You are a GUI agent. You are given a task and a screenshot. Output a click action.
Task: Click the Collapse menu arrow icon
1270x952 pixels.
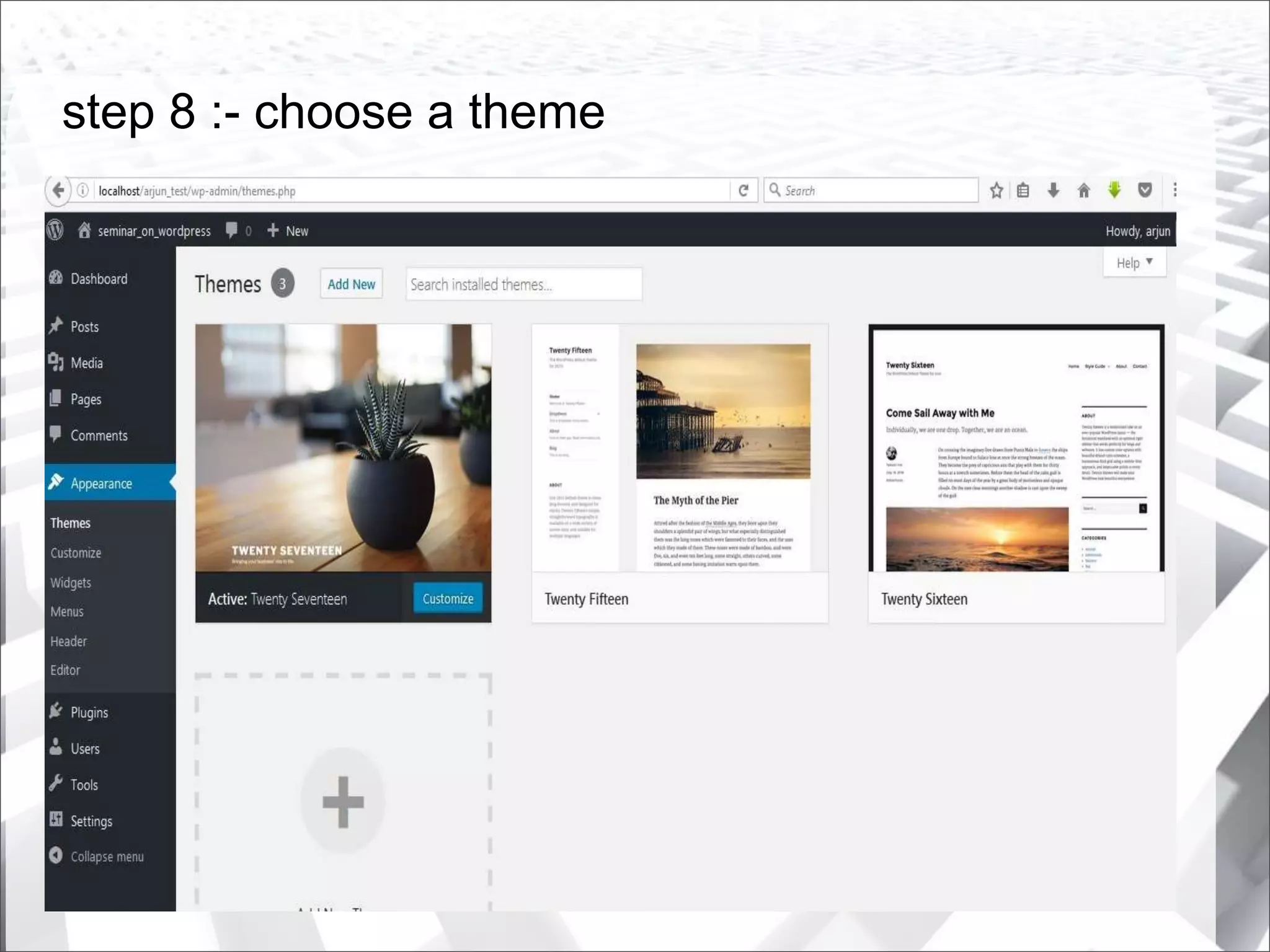click(x=56, y=855)
